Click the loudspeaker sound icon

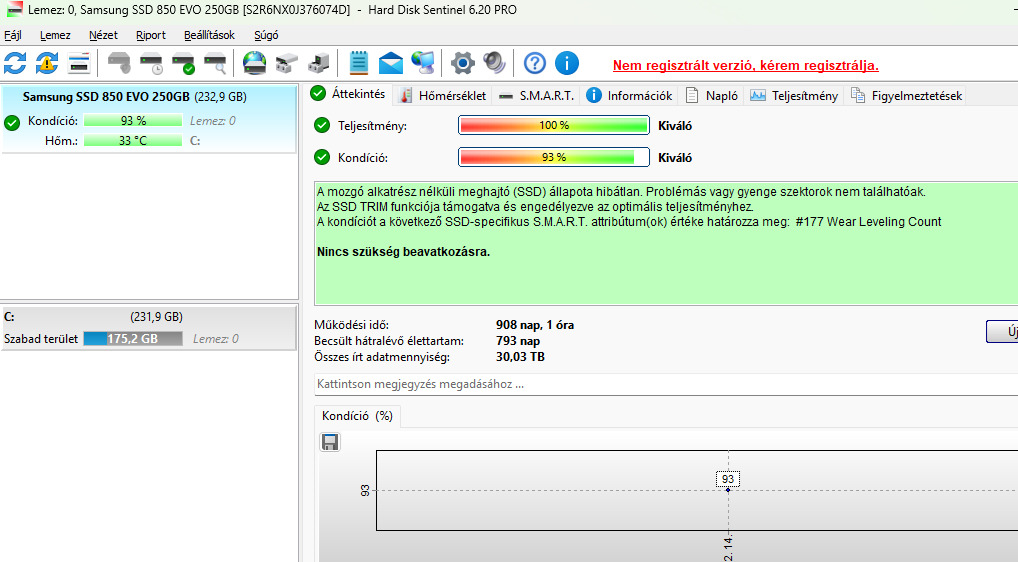click(494, 64)
